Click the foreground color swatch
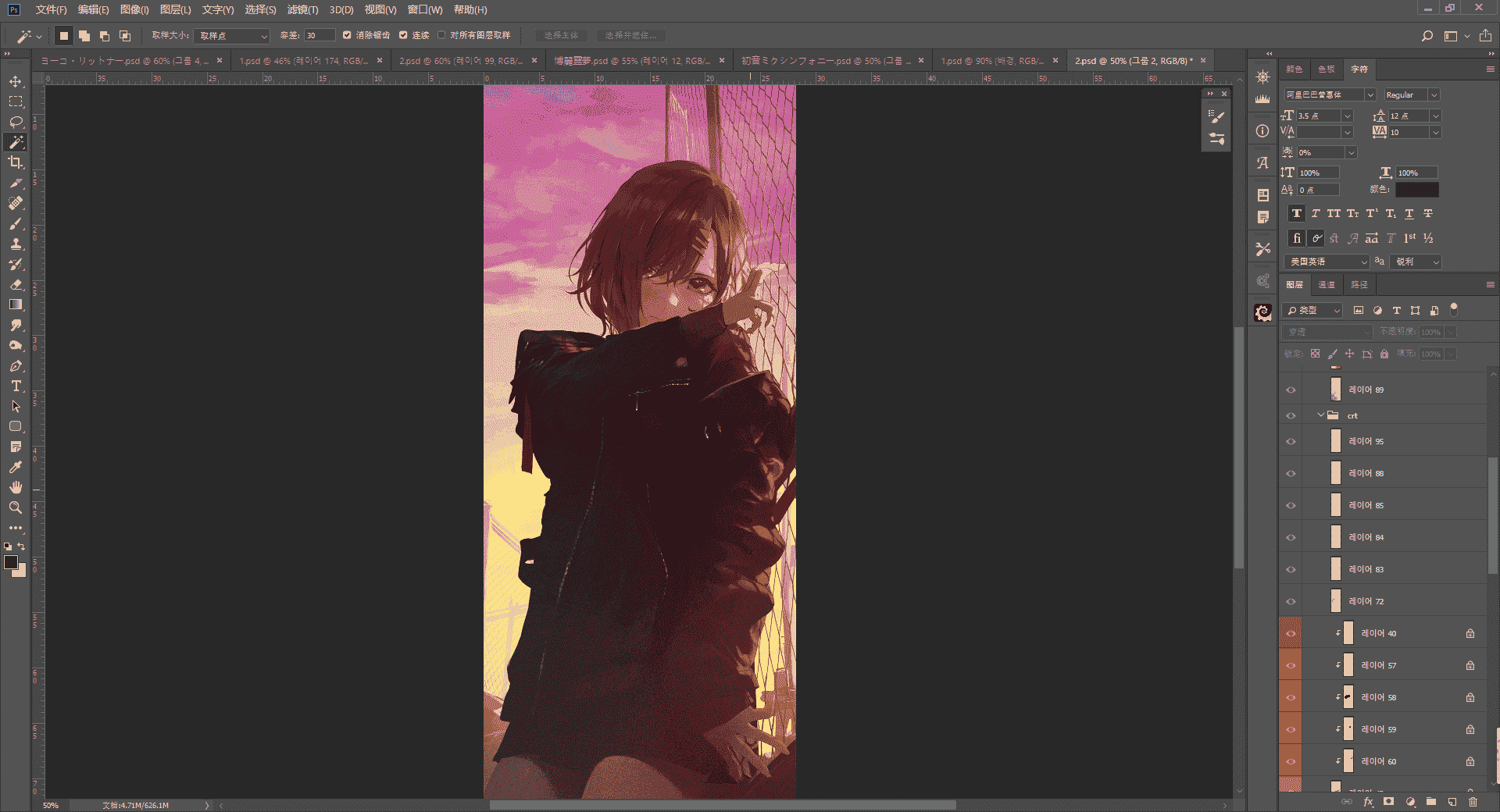The width and height of the screenshot is (1500, 812). [11, 563]
